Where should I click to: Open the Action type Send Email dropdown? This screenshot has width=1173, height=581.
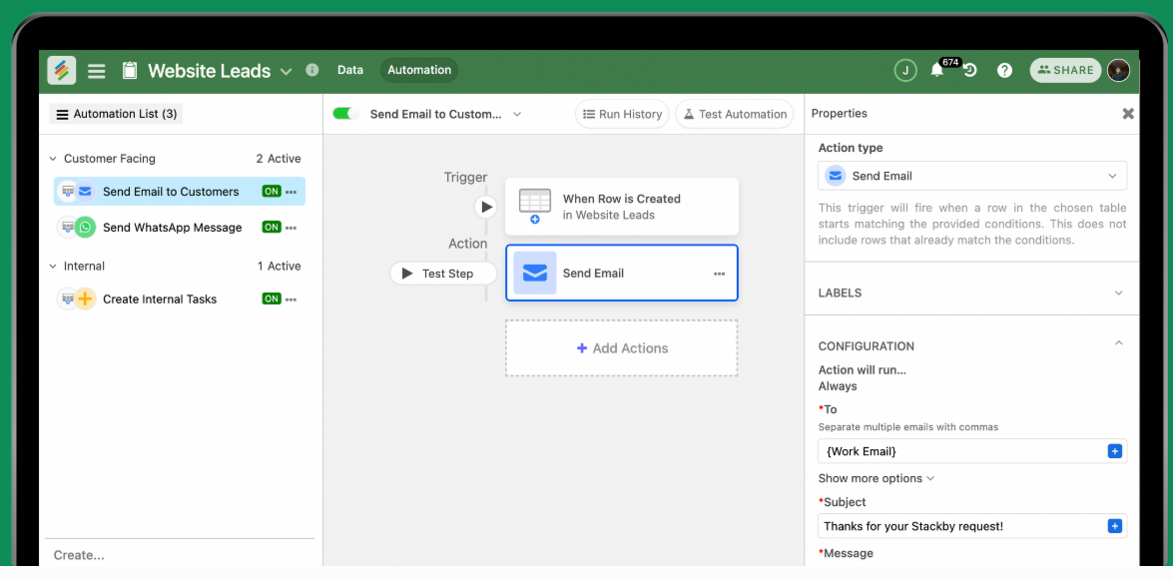(973, 176)
